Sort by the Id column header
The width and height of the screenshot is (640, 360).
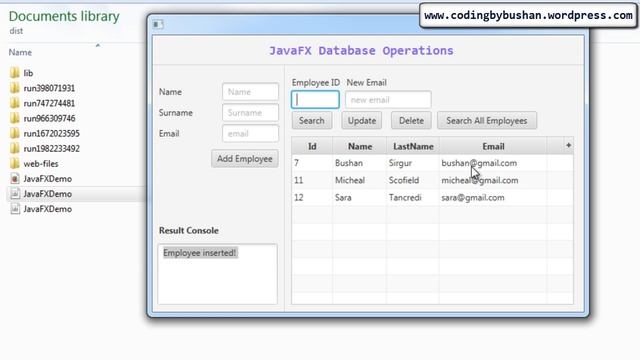[312, 146]
